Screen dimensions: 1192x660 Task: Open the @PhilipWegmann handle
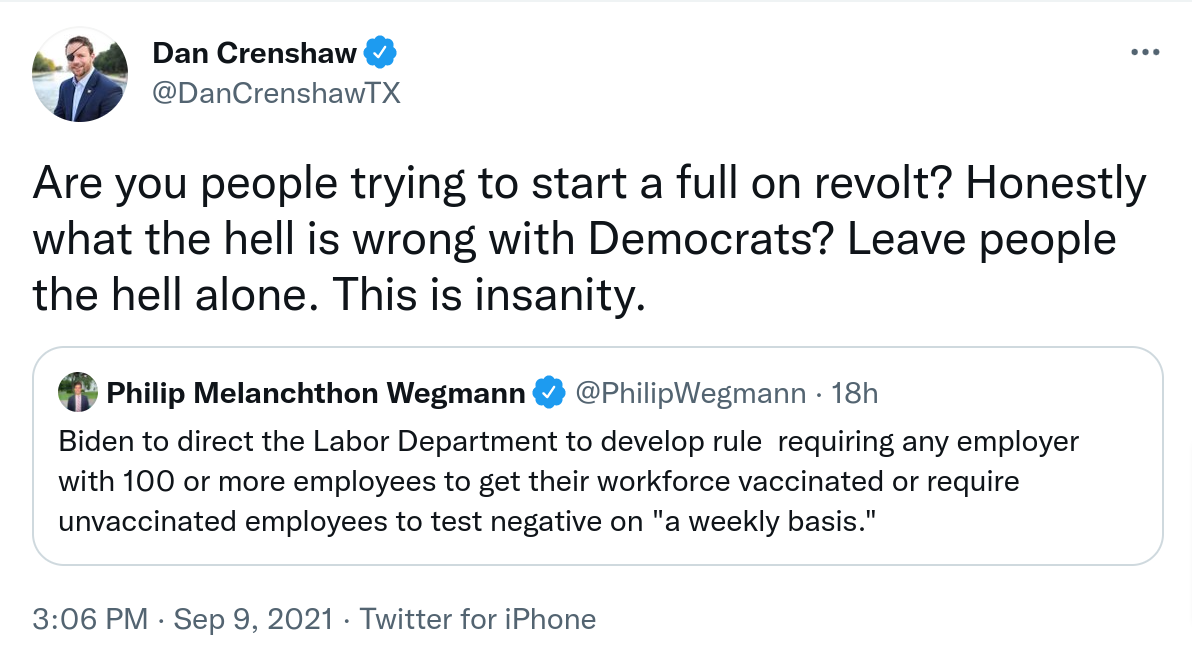pos(691,394)
